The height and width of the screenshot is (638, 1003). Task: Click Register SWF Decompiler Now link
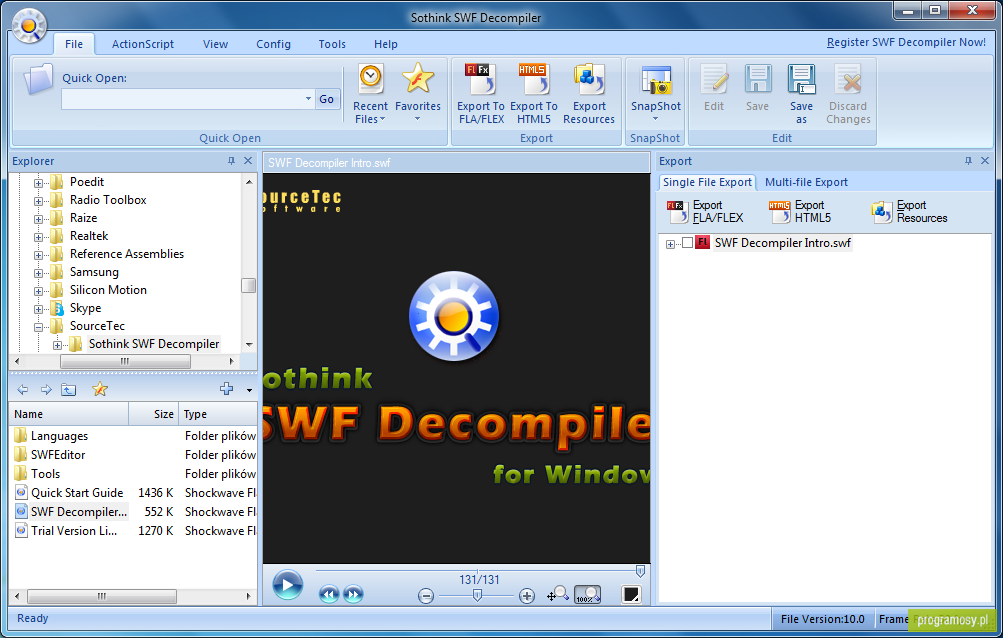(906, 42)
